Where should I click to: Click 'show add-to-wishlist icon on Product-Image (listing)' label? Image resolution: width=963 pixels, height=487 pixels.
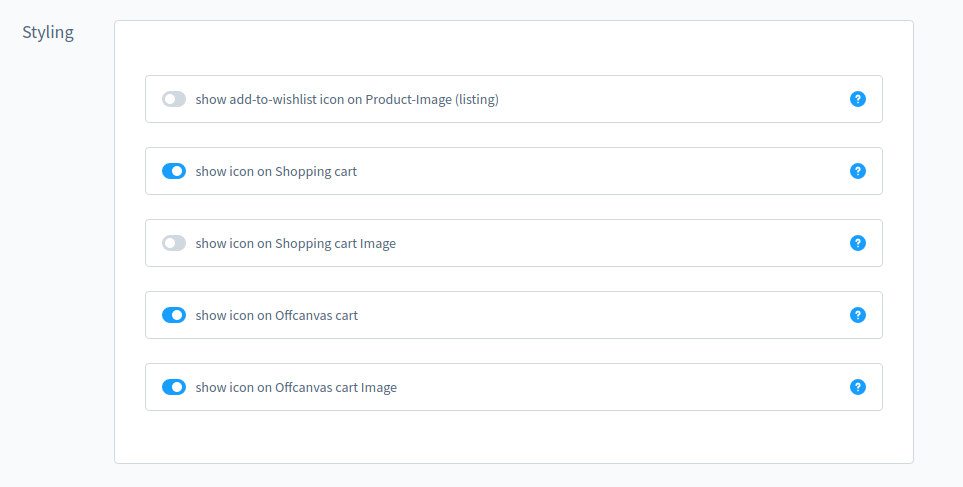point(347,99)
